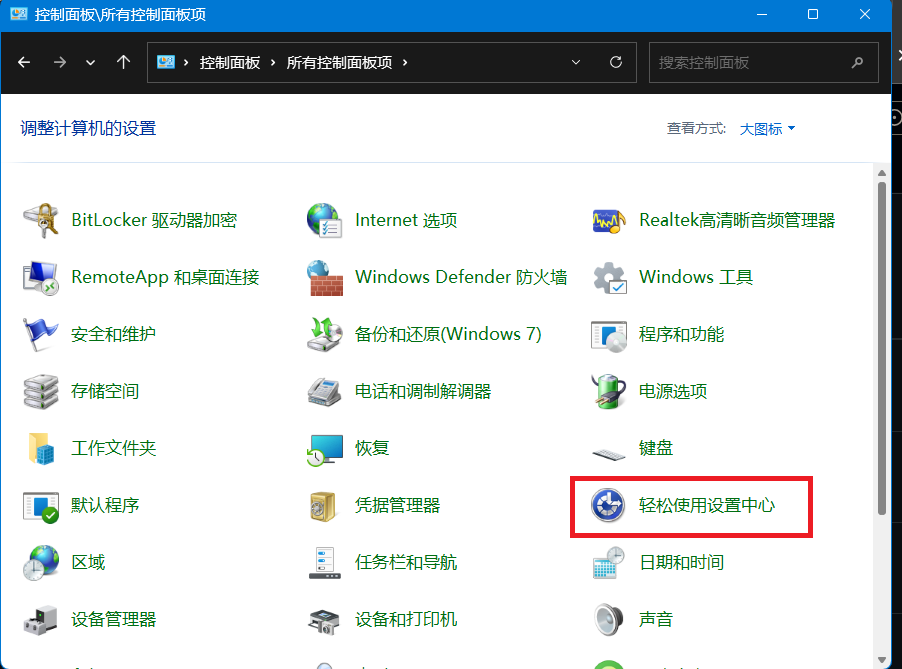Refresh the control panel view
902x669 pixels.
click(616, 62)
